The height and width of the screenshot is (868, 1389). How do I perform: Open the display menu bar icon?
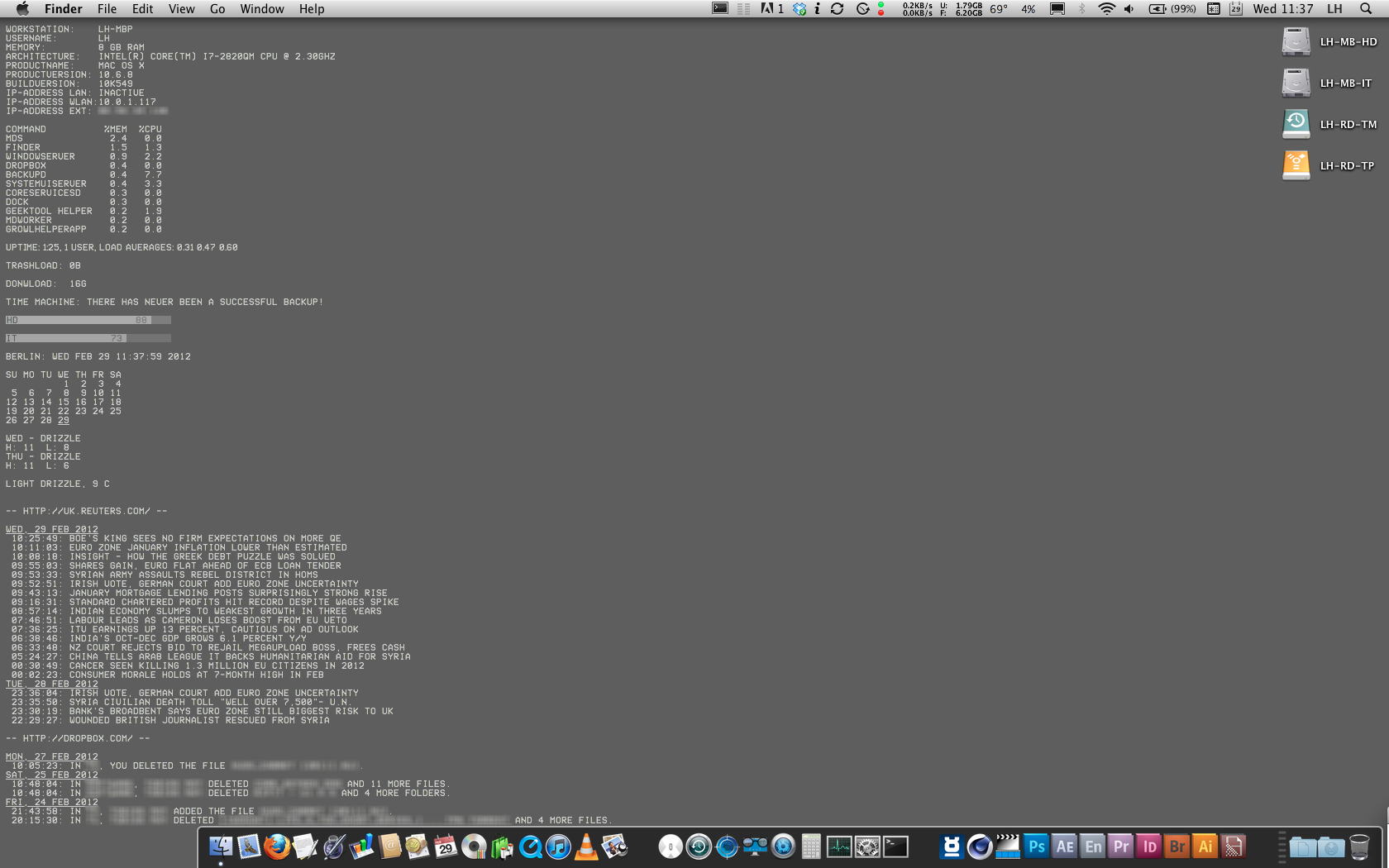(x=1057, y=8)
